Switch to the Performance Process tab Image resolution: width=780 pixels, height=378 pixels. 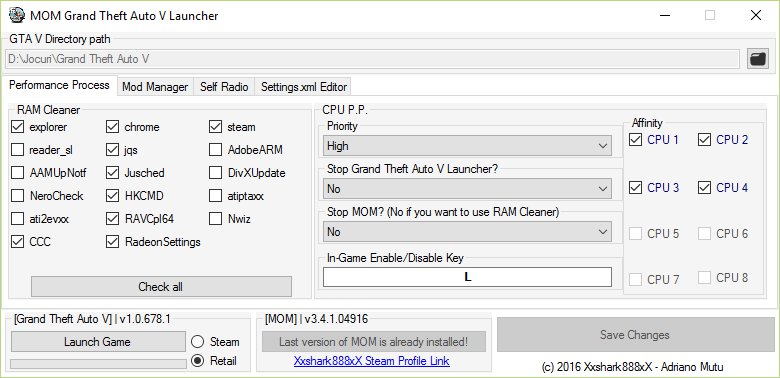coord(59,86)
